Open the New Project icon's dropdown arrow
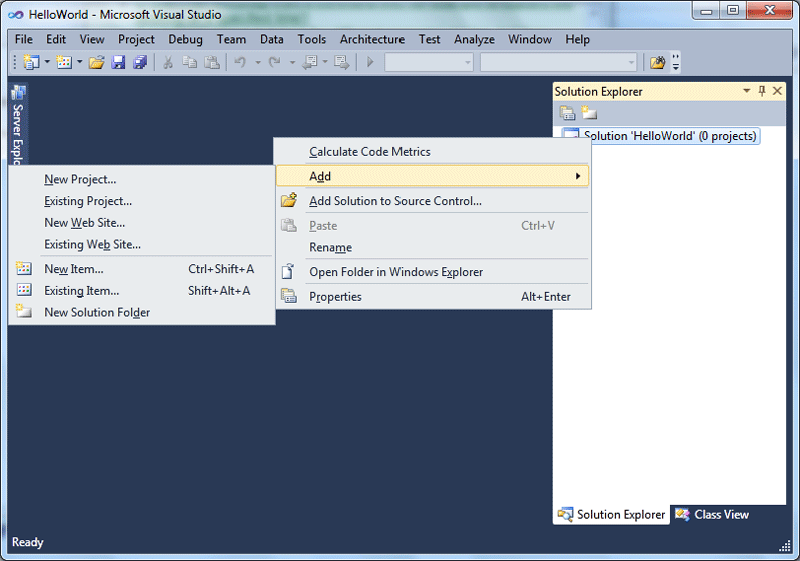 47,62
